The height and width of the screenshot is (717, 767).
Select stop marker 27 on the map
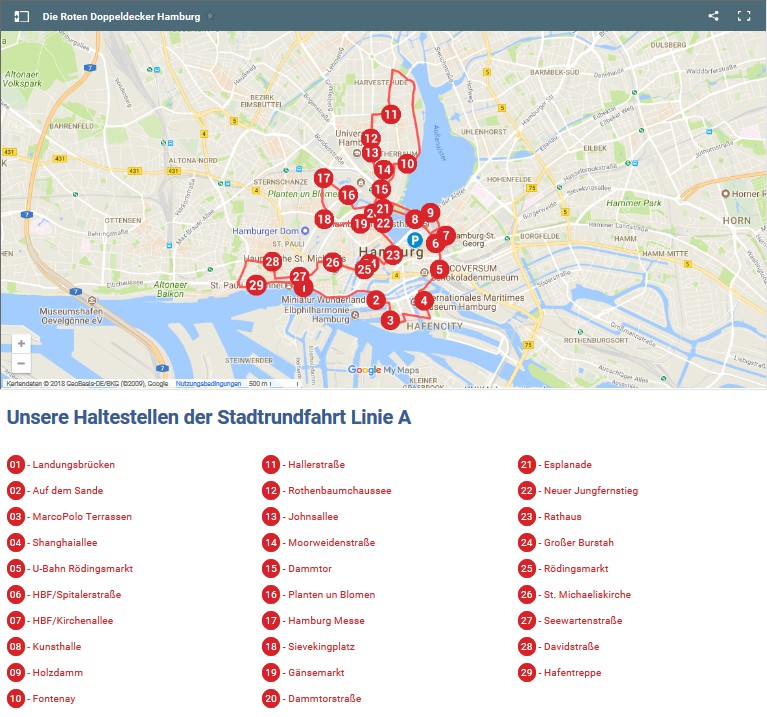click(x=299, y=276)
